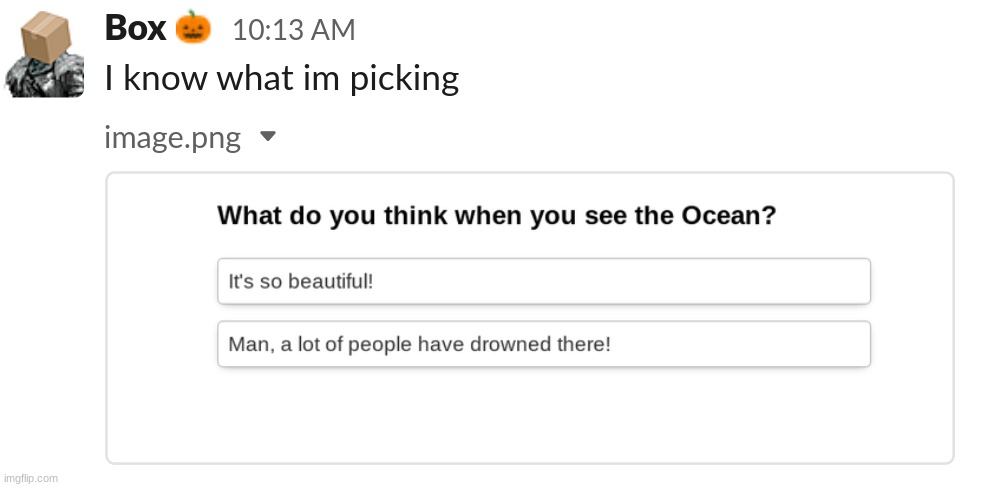
Task: Click the Ocean question heading
Action: tap(497, 215)
